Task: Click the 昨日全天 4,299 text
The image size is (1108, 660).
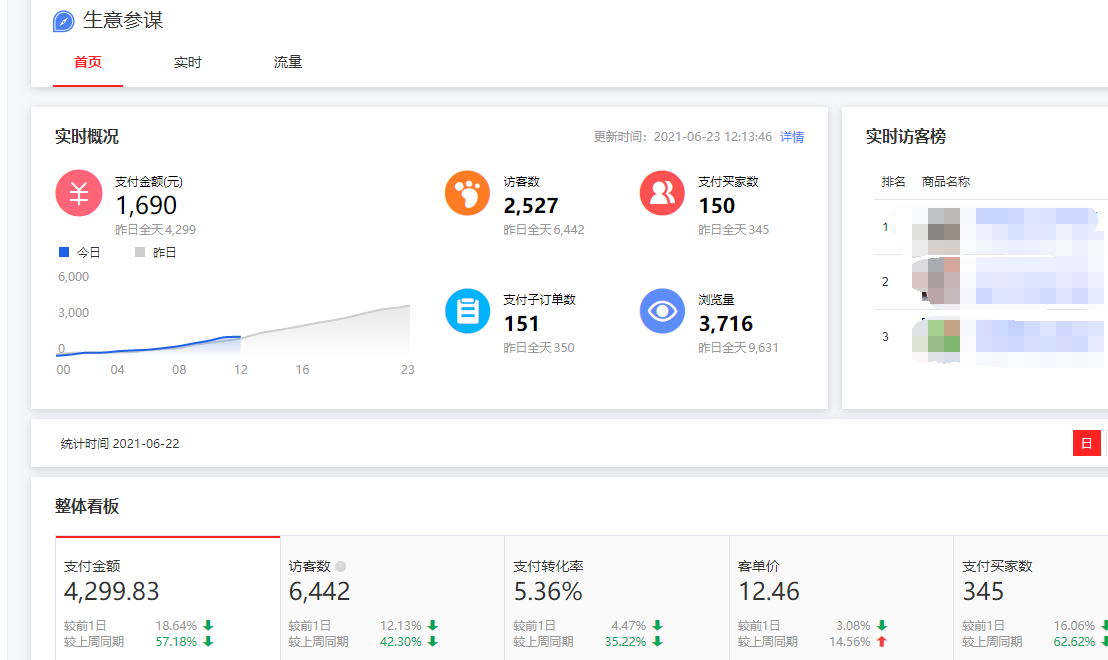Action: pos(155,230)
